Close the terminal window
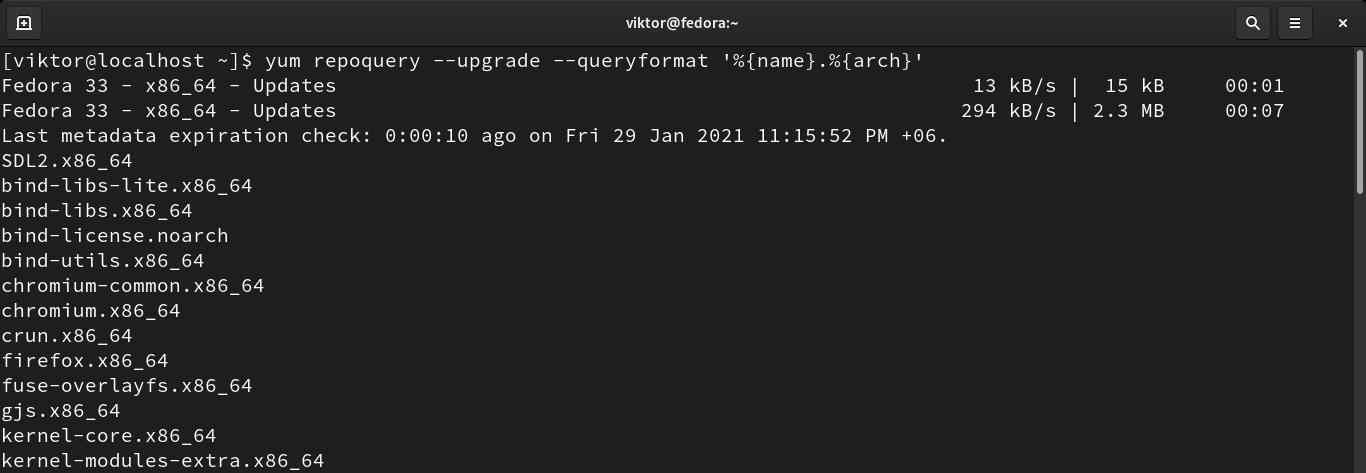Image resolution: width=1366 pixels, height=473 pixels. [1343, 23]
